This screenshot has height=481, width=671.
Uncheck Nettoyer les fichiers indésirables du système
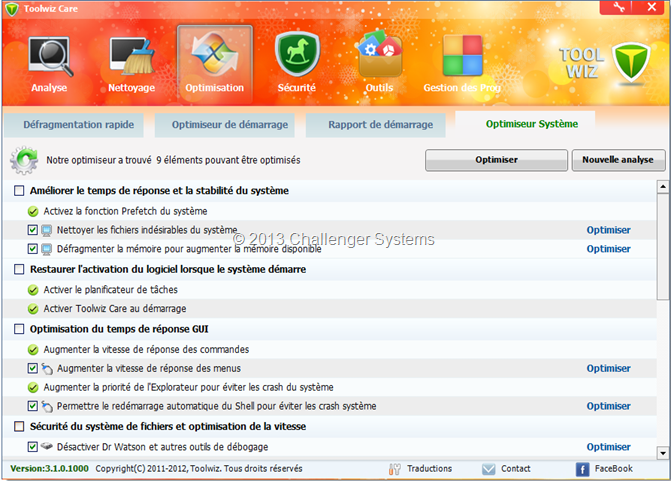click(x=33, y=230)
